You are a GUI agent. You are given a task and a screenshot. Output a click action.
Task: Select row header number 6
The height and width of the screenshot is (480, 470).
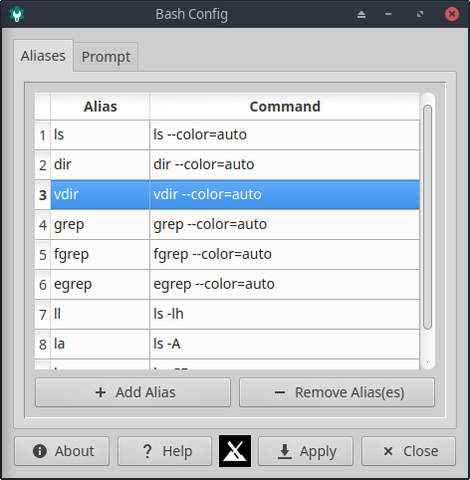click(x=43, y=285)
